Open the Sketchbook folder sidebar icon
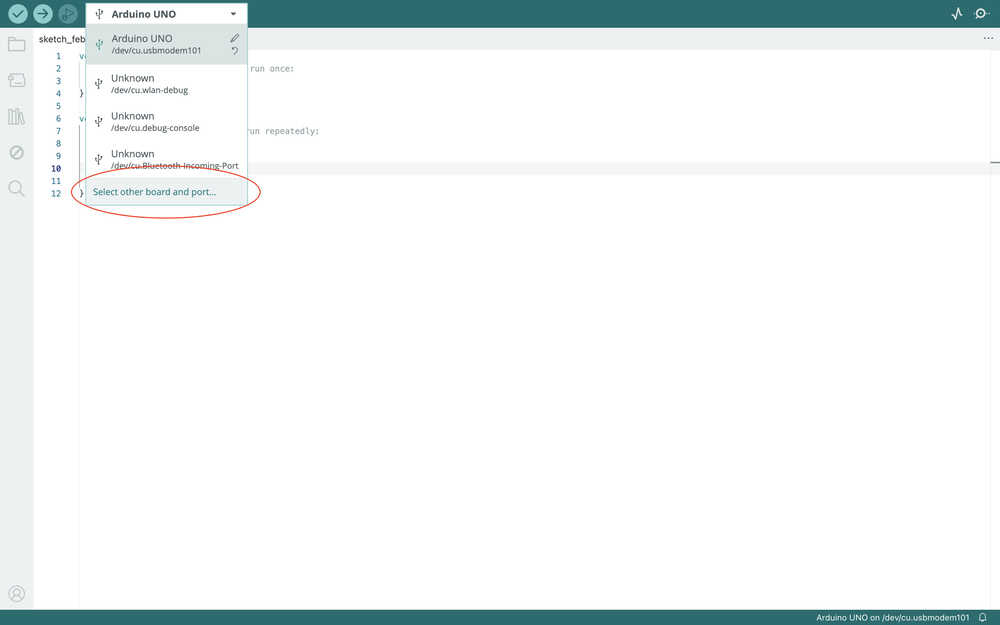1000x625 pixels. click(x=17, y=44)
